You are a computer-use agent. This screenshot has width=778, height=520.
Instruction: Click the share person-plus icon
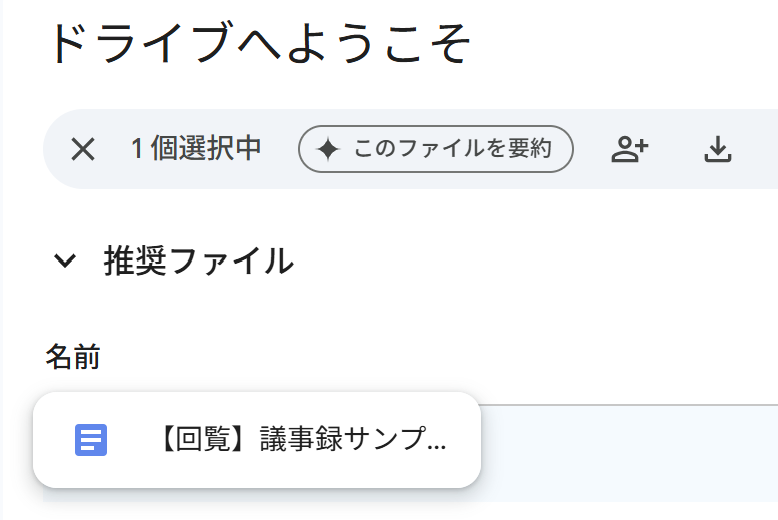coord(630,149)
